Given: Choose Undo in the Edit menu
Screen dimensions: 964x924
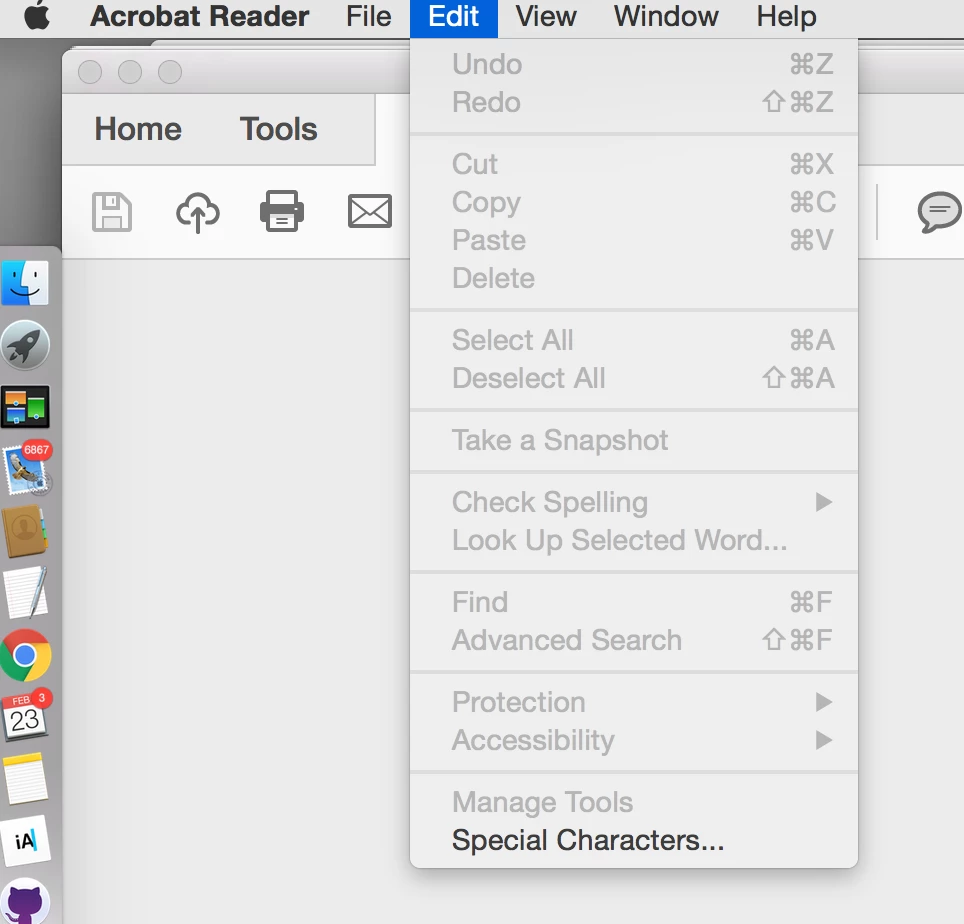Looking at the screenshot, I should (634, 64).
